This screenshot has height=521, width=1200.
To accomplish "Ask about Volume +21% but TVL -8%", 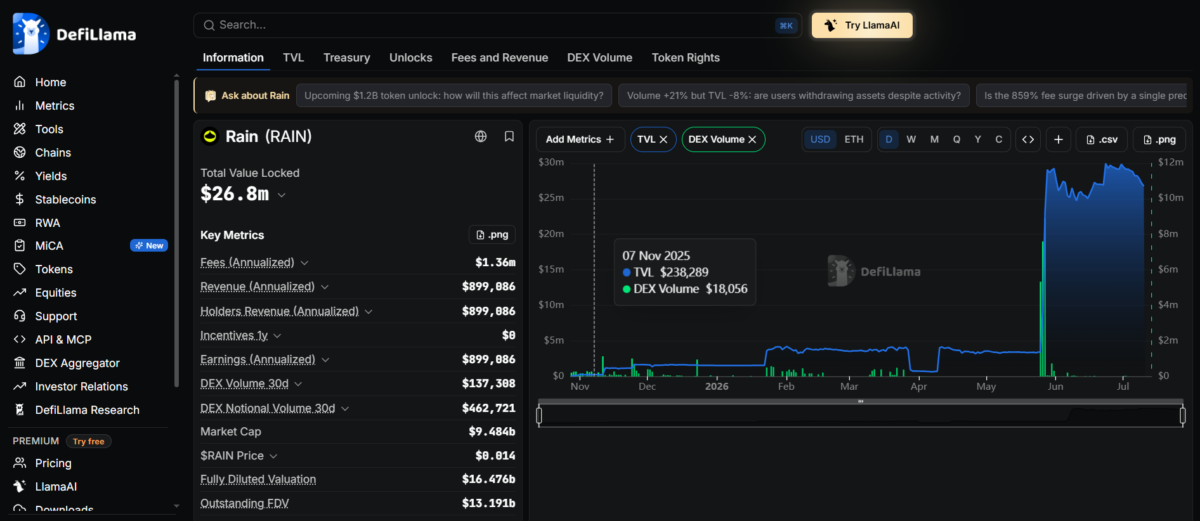I will click(x=794, y=96).
